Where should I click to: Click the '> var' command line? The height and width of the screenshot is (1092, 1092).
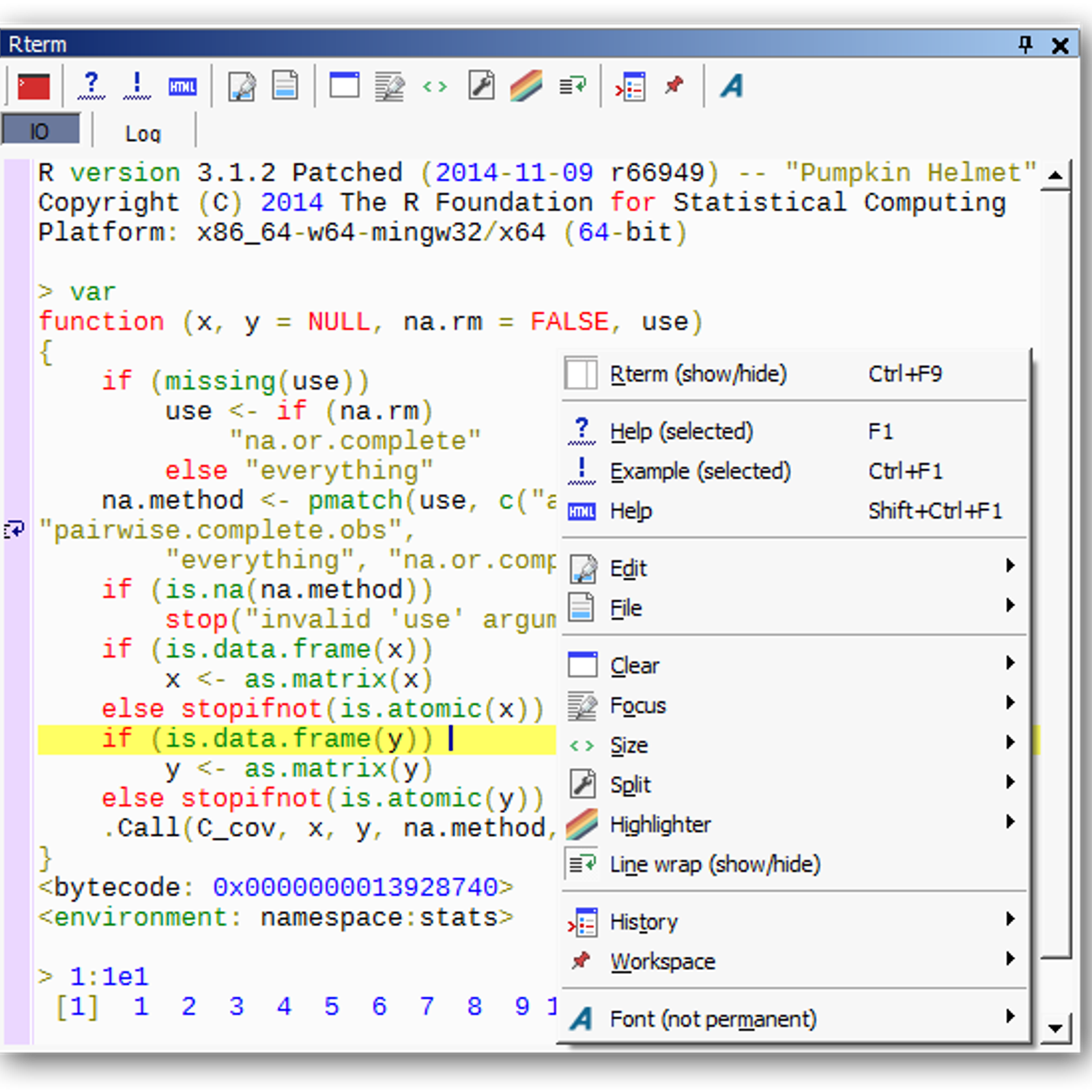tap(77, 292)
